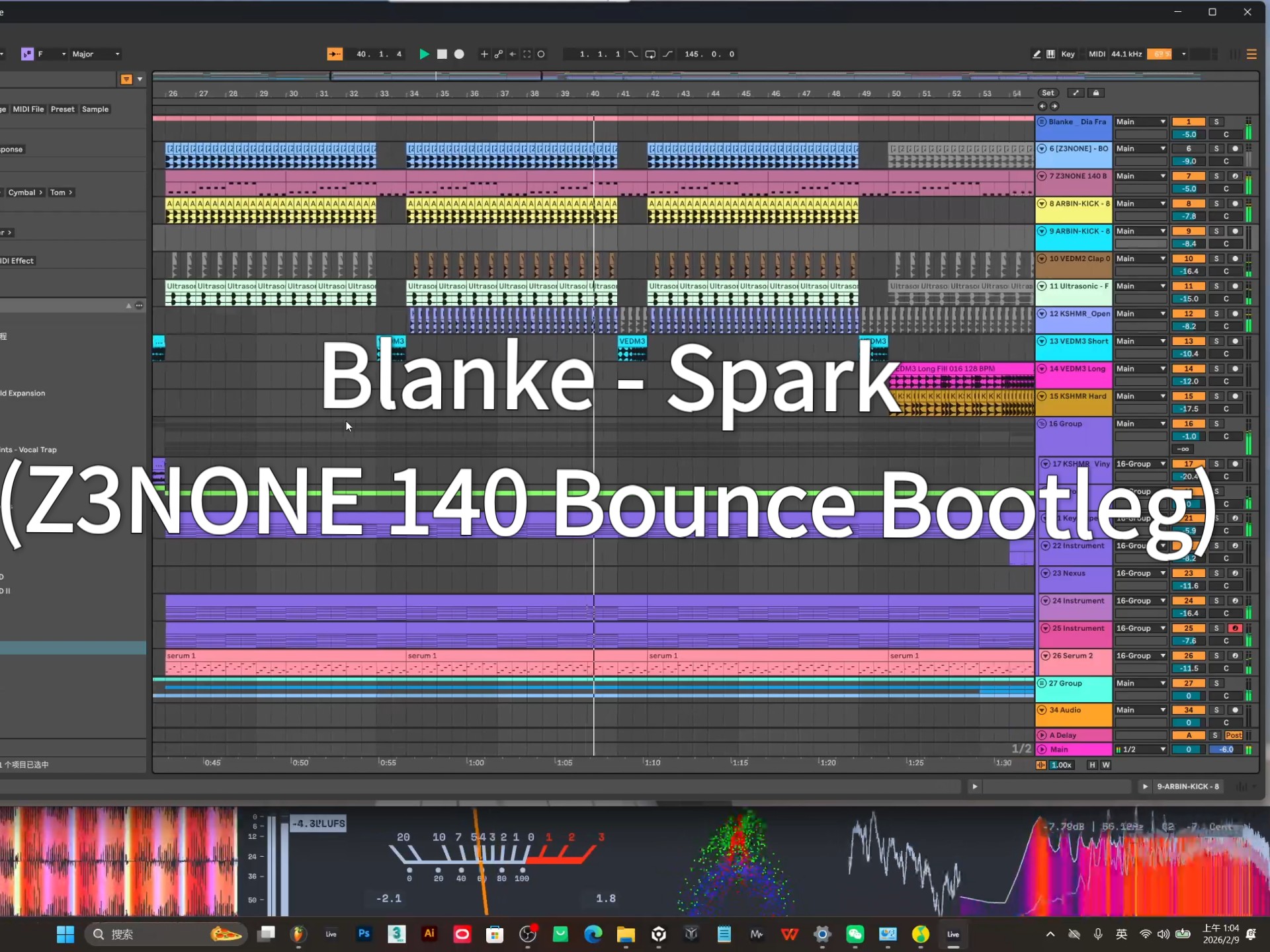This screenshot has height=952, width=1270.
Task: Collapse the 16 Group track
Action: pyautogui.click(x=1042, y=424)
